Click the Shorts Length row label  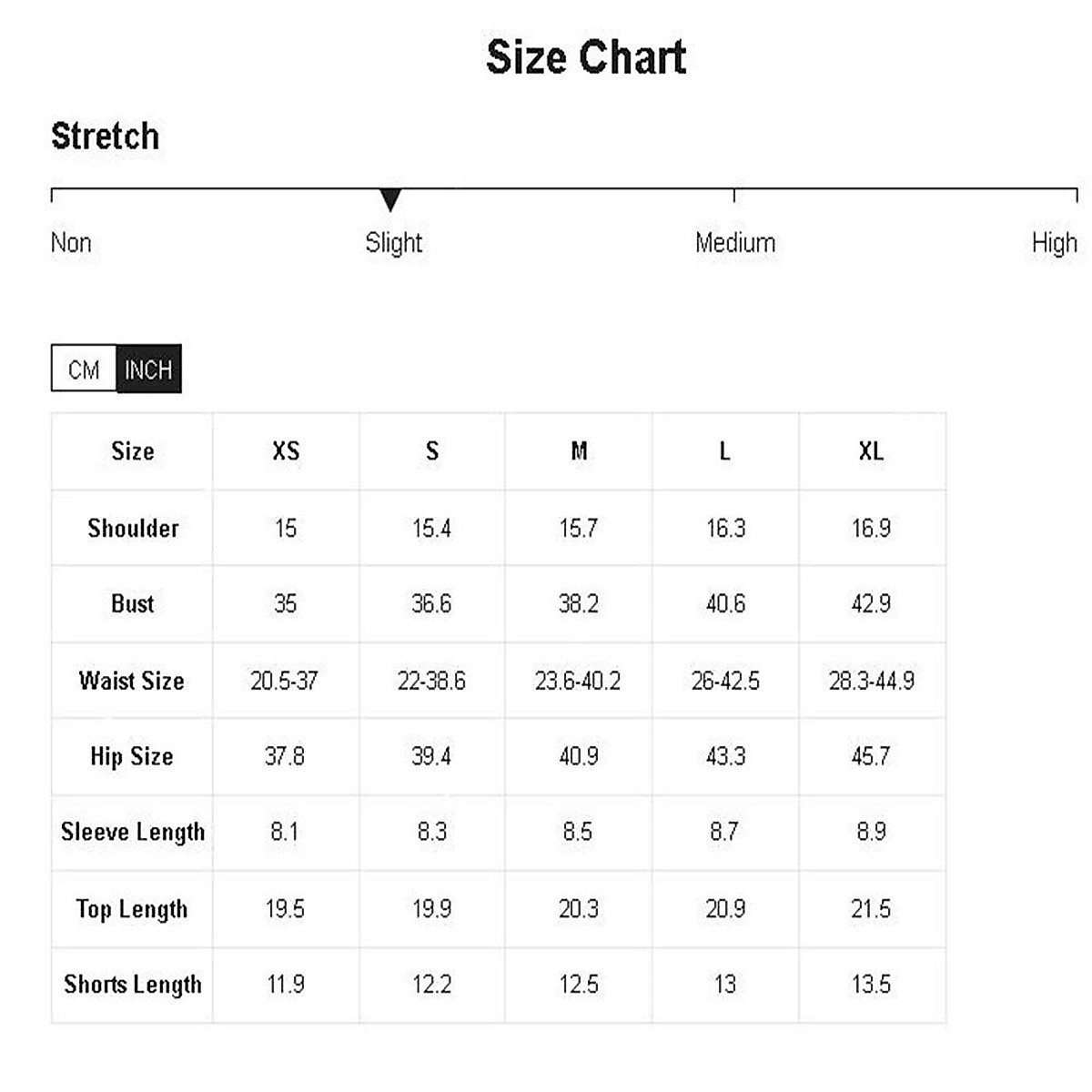(x=133, y=985)
